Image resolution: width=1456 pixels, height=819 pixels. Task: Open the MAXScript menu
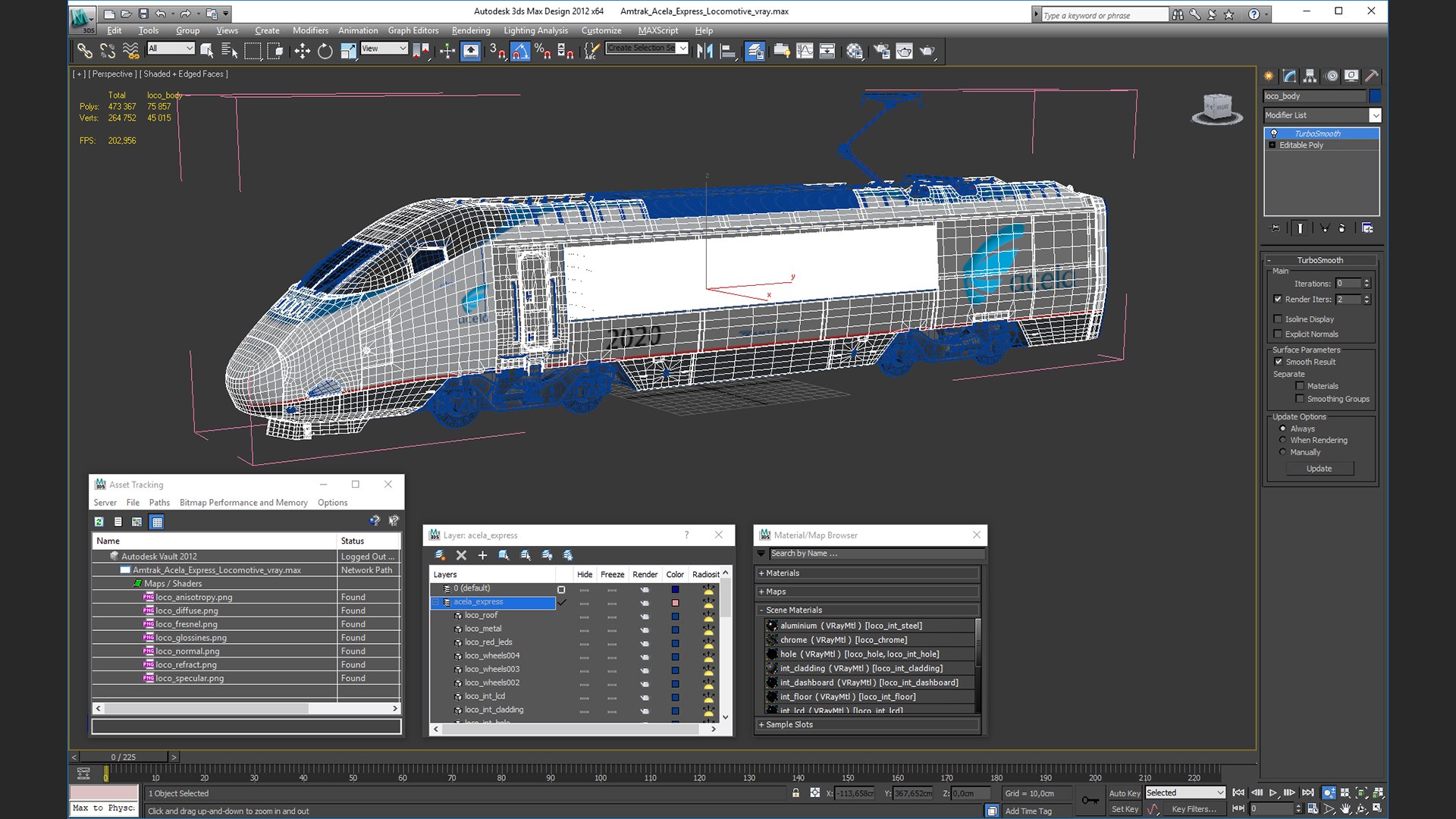[x=658, y=30]
